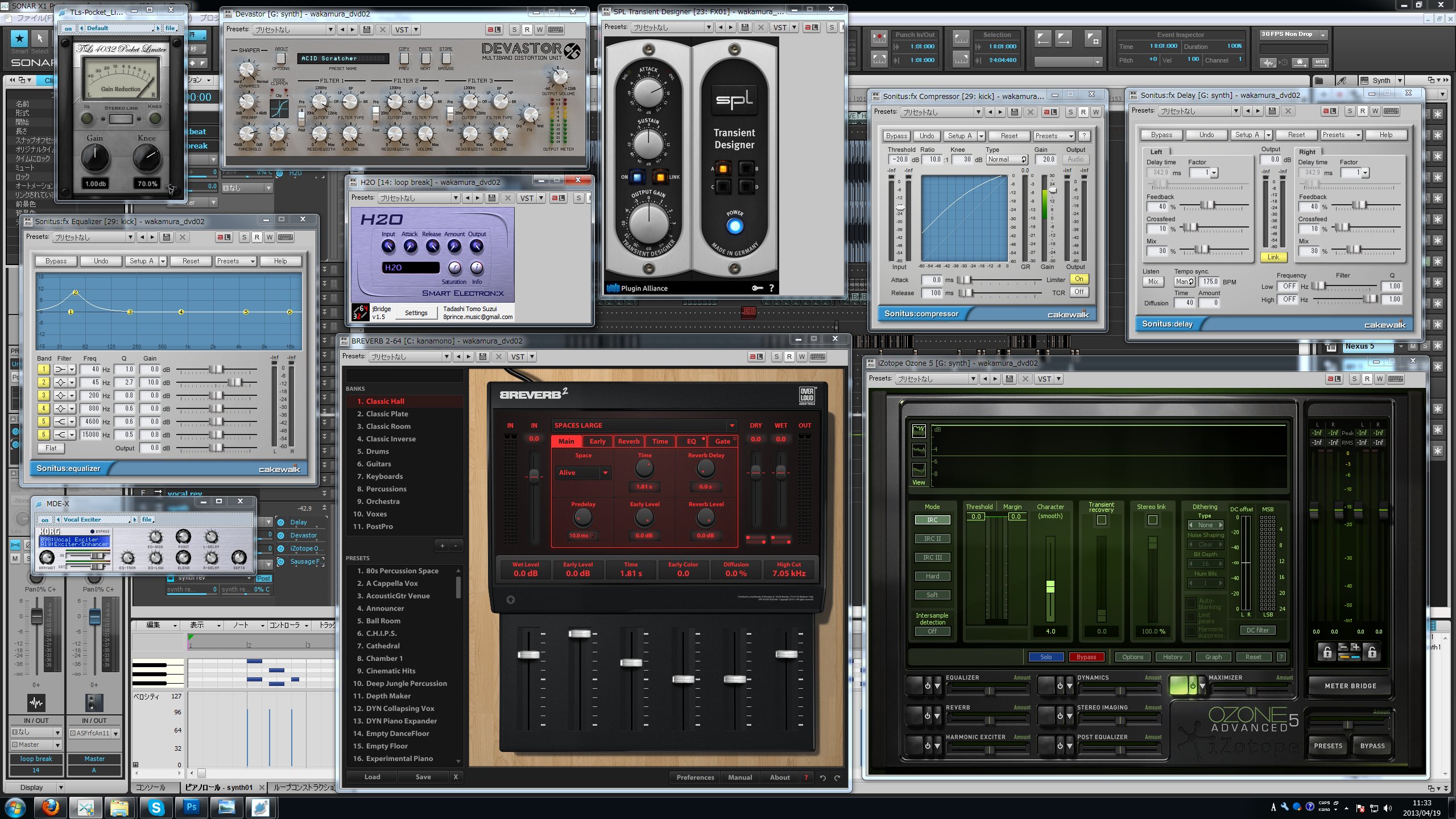1456x819 pixels.
Task: Open Skype from the taskbar
Action: click(156, 807)
